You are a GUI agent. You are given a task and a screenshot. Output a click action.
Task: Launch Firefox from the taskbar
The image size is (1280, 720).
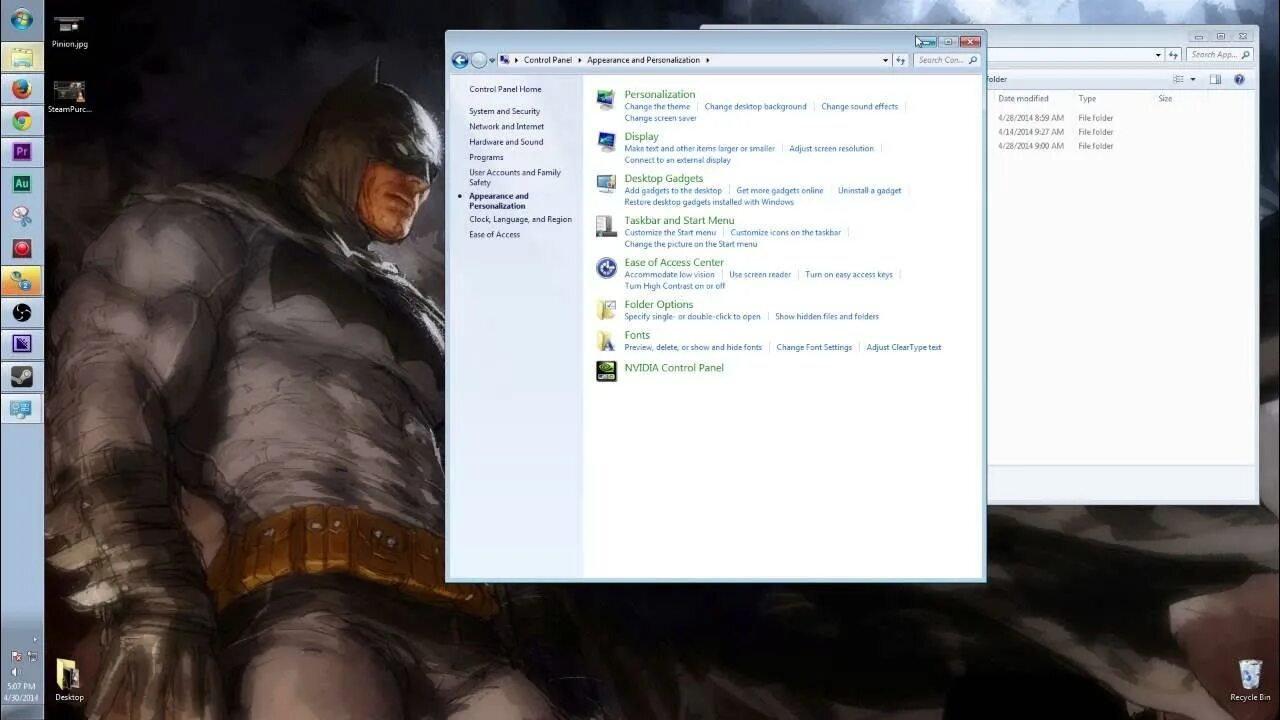click(x=21, y=89)
